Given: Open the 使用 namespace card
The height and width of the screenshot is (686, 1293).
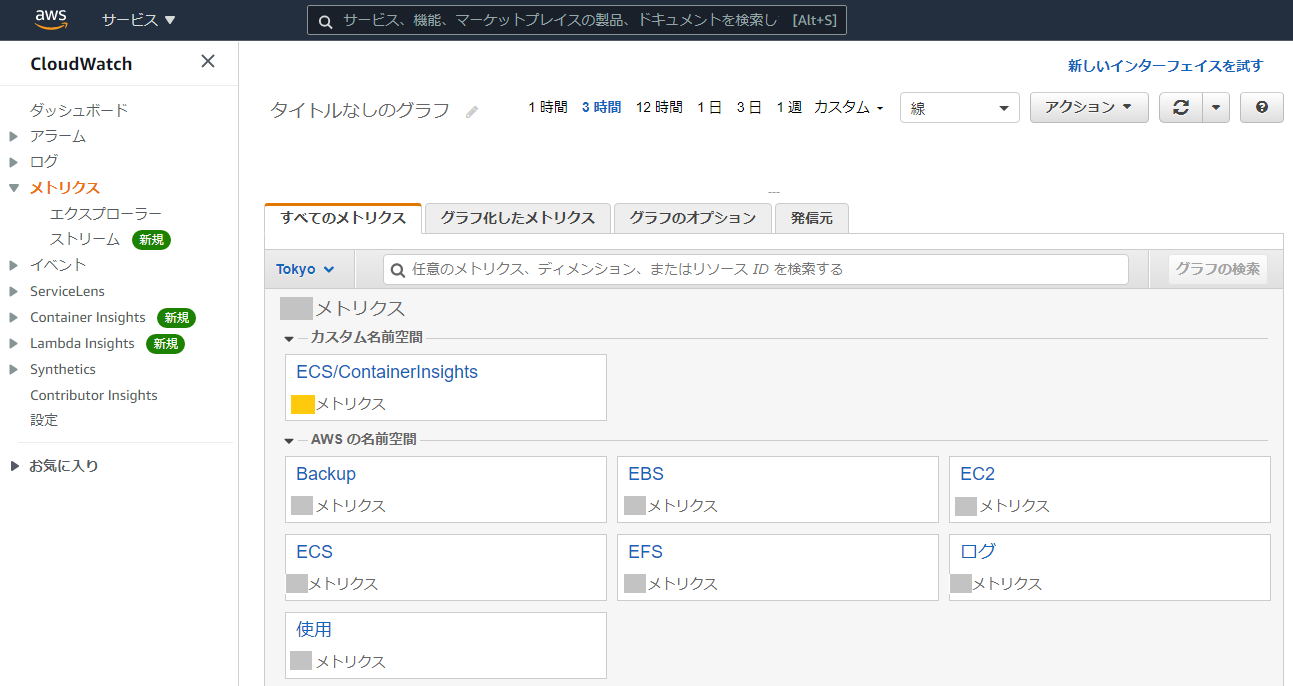Looking at the screenshot, I should point(446,645).
